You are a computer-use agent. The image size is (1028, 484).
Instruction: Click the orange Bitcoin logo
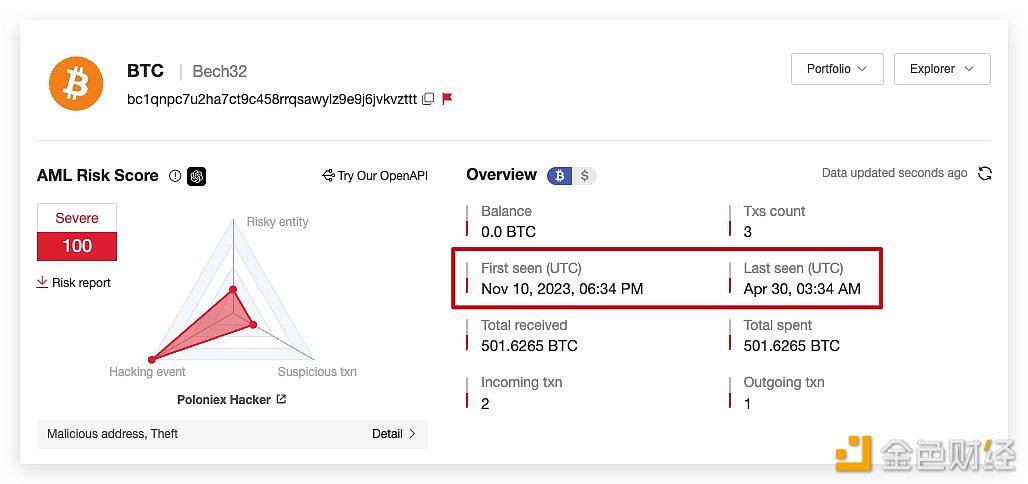click(76, 83)
